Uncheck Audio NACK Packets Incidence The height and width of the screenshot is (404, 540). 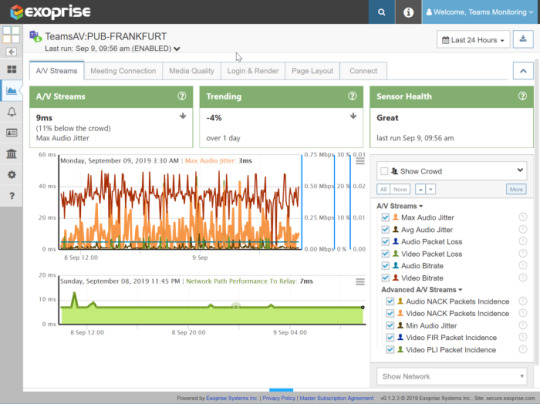pyautogui.click(x=390, y=301)
